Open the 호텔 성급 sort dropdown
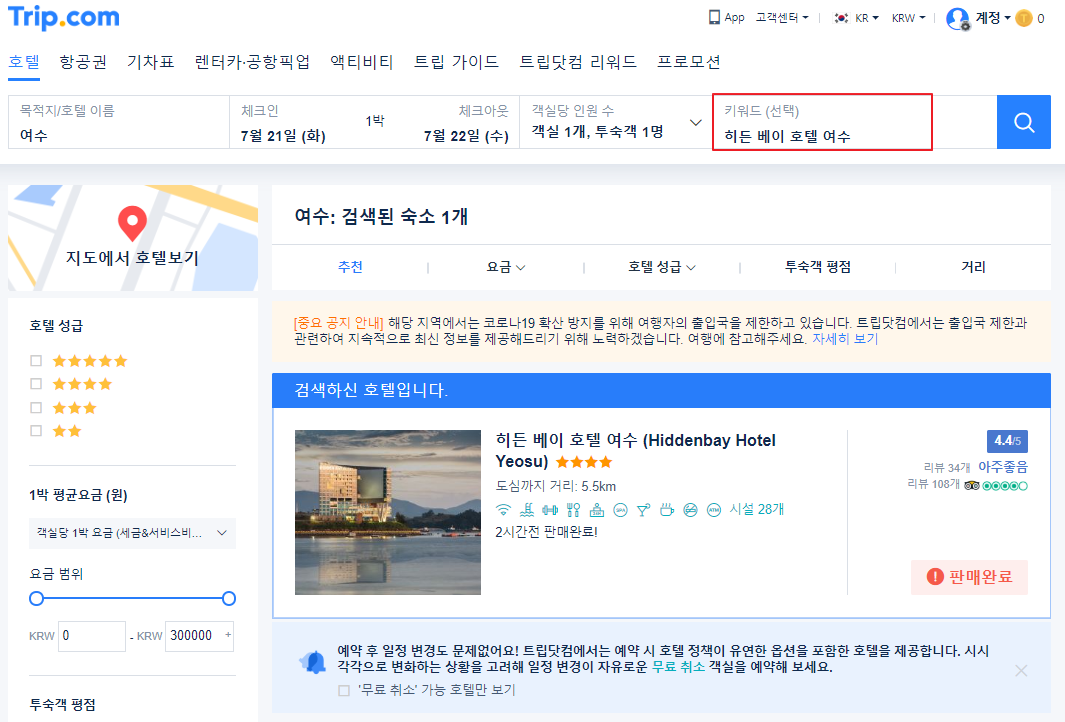Screen dimensions: 1065x722 coord(662,267)
